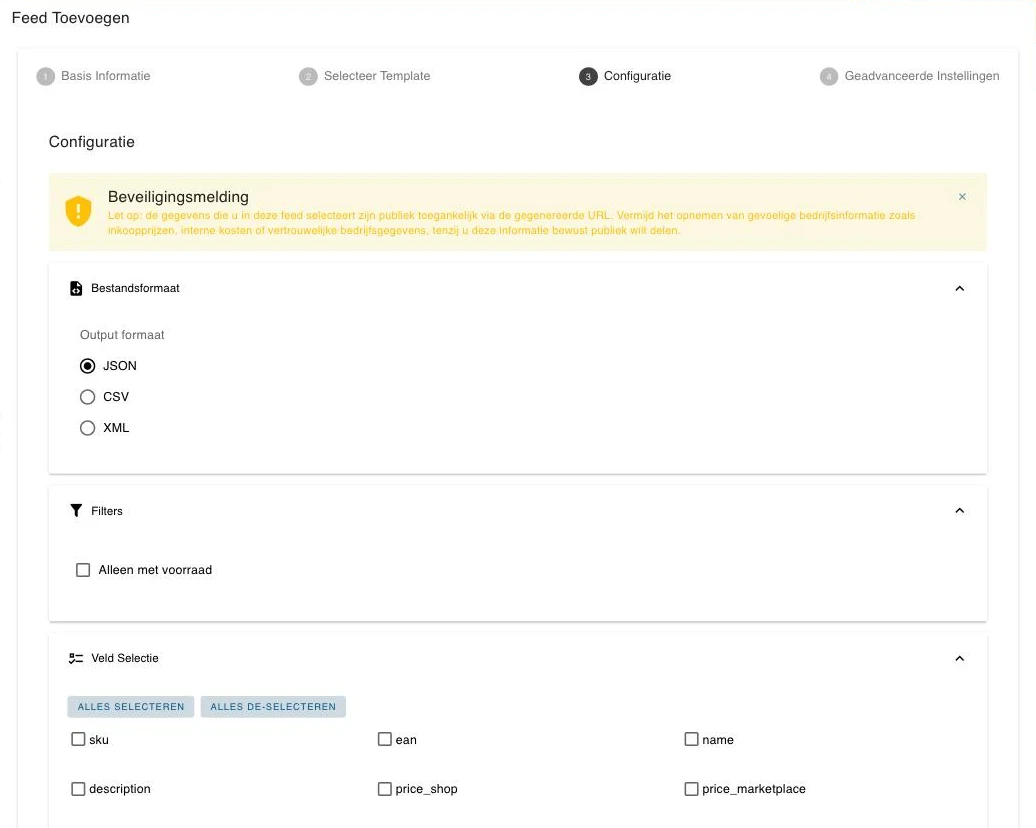Click the Filters funnel icon

[x=76, y=510]
